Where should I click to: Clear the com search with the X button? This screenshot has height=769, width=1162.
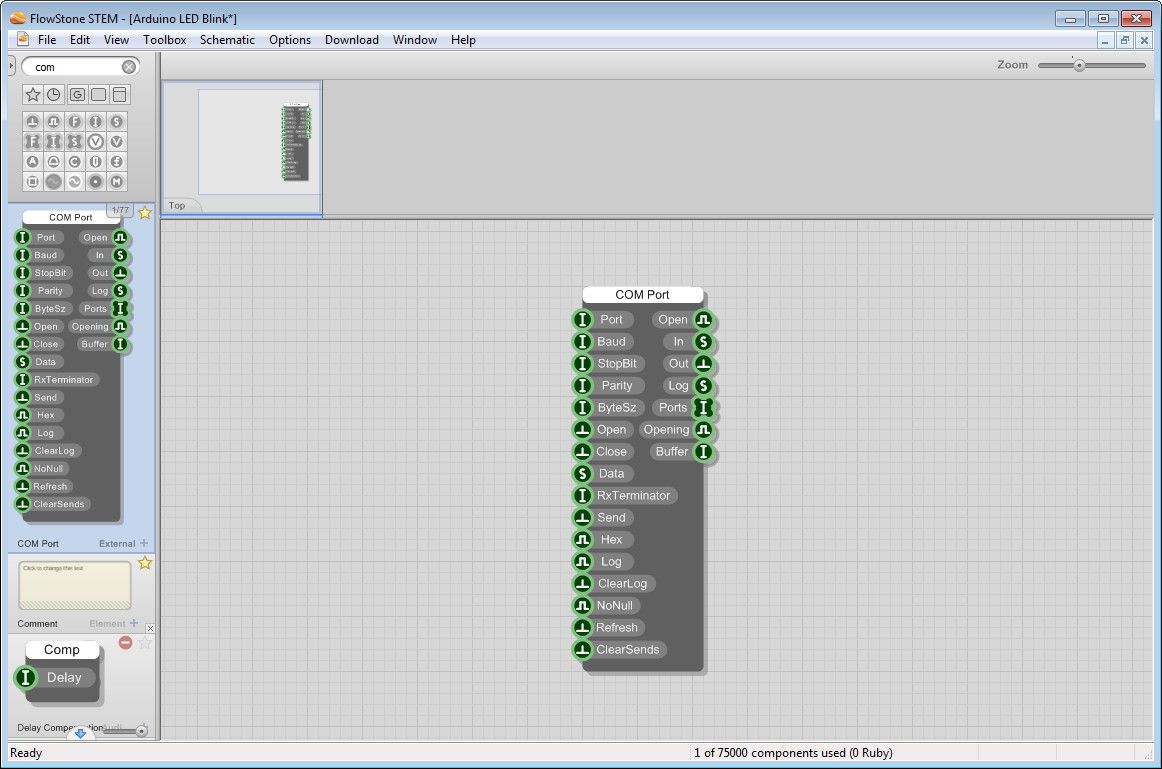coord(127,66)
